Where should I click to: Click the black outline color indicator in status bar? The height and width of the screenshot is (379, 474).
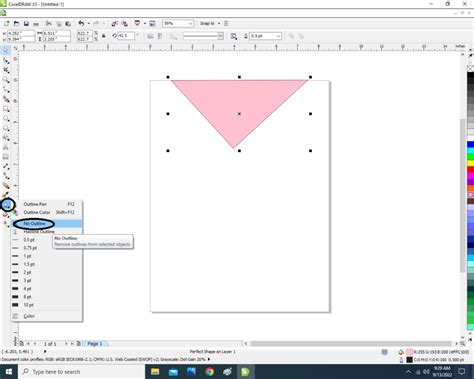coord(409,360)
